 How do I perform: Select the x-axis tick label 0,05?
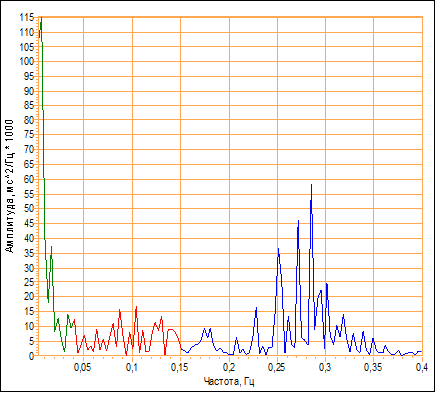point(83,367)
